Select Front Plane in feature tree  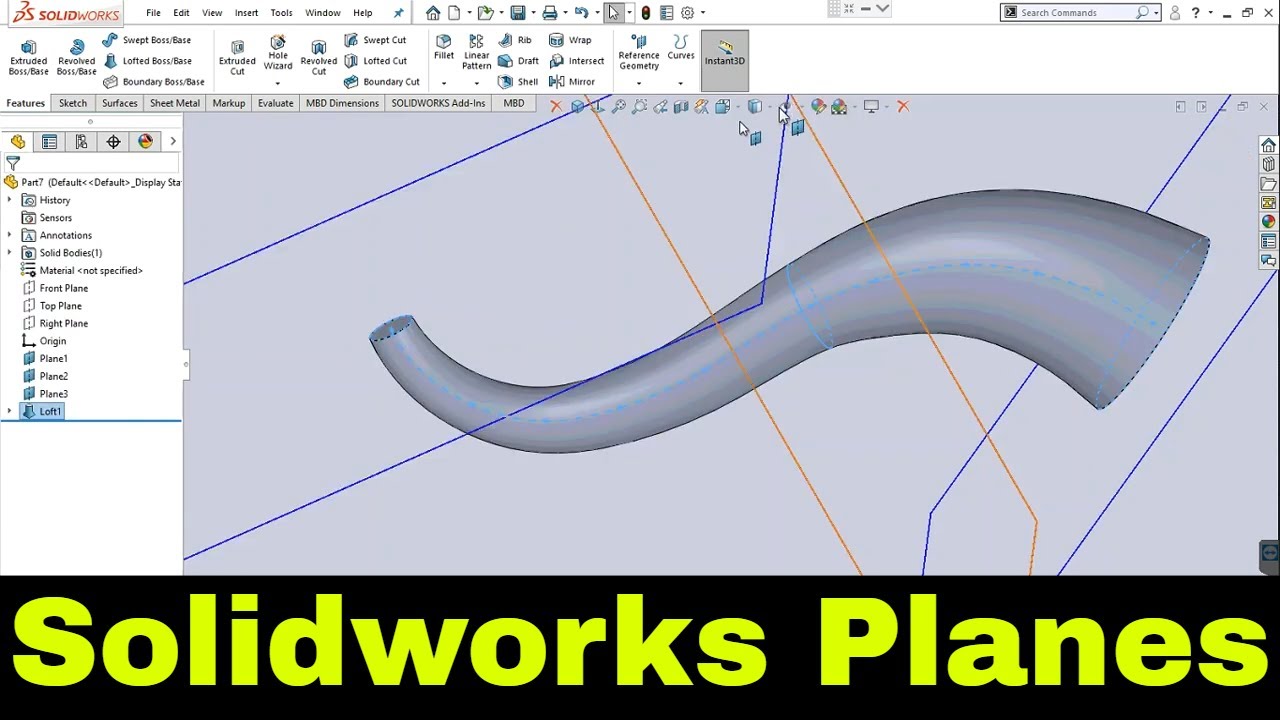55,288
